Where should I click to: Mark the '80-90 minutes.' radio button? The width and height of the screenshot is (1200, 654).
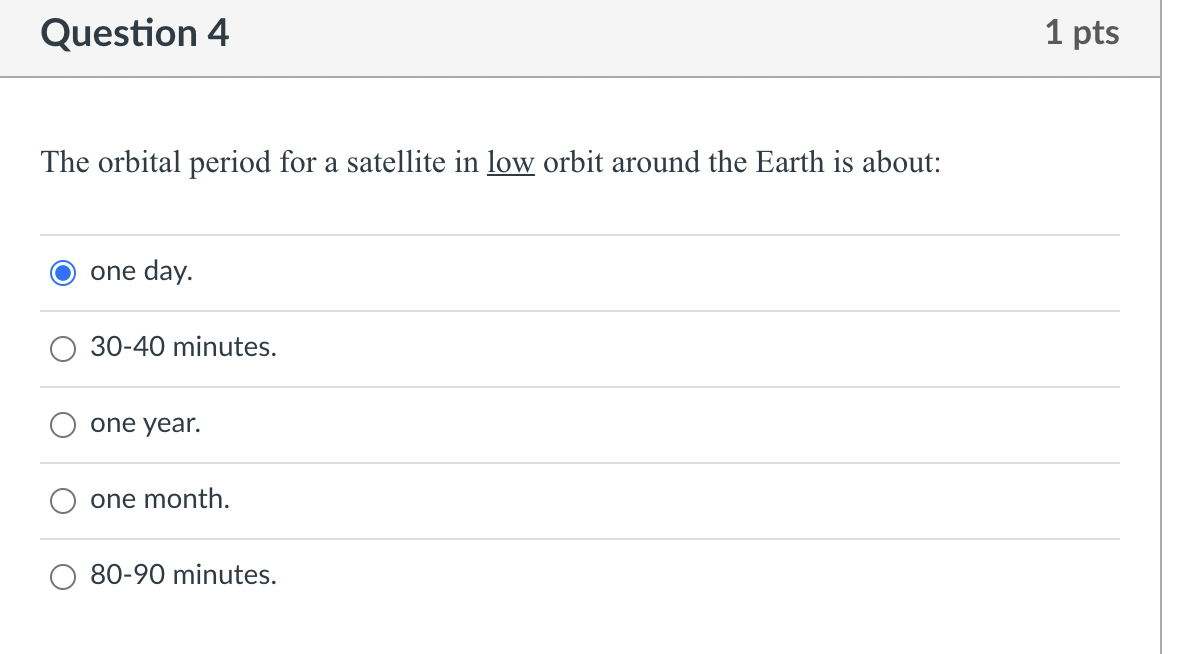[x=63, y=576]
